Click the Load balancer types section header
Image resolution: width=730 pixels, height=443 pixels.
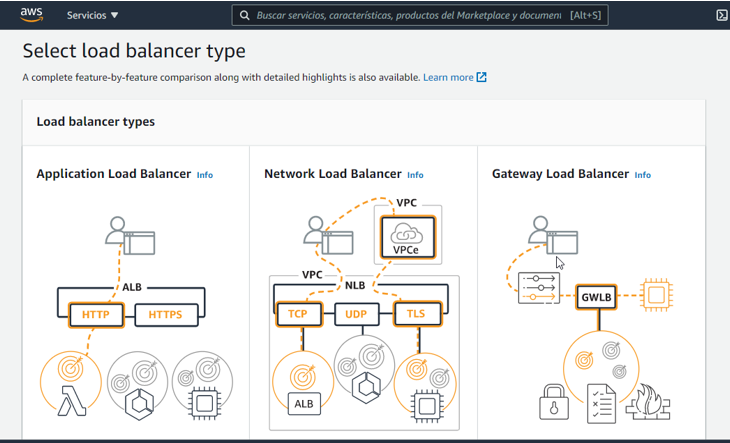pyautogui.click(x=96, y=122)
